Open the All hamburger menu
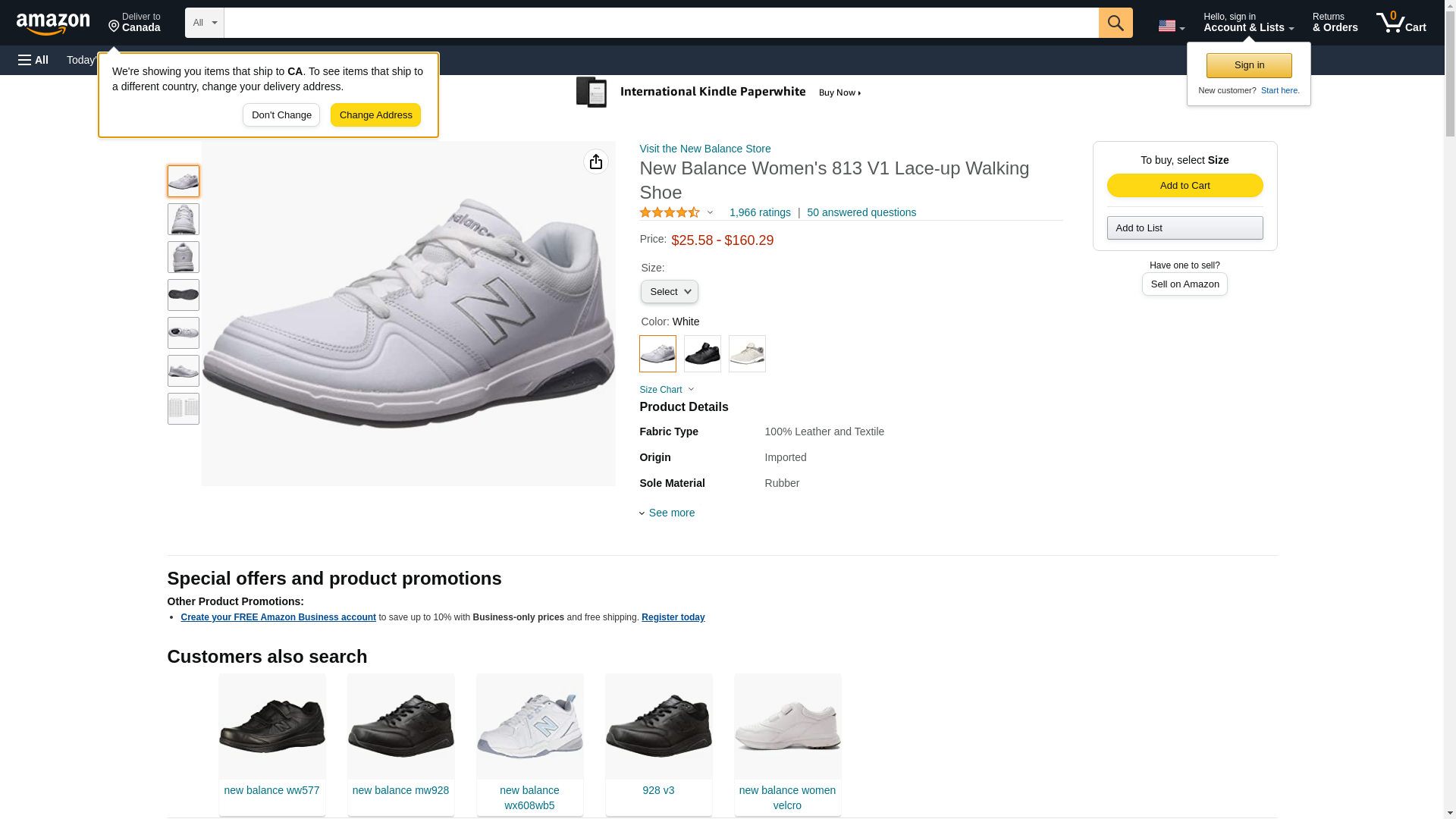This screenshot has height=819, width=1456. (33, 60)
